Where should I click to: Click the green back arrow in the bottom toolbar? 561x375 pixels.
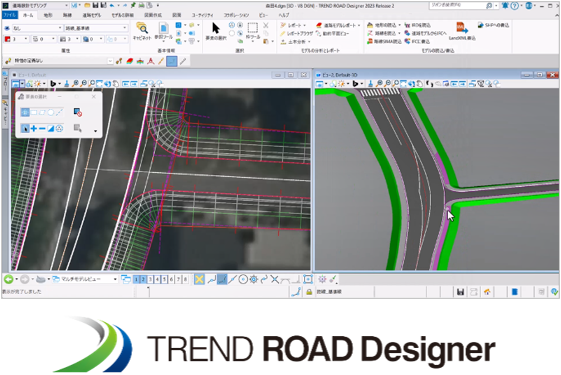[x=9, y=279]
